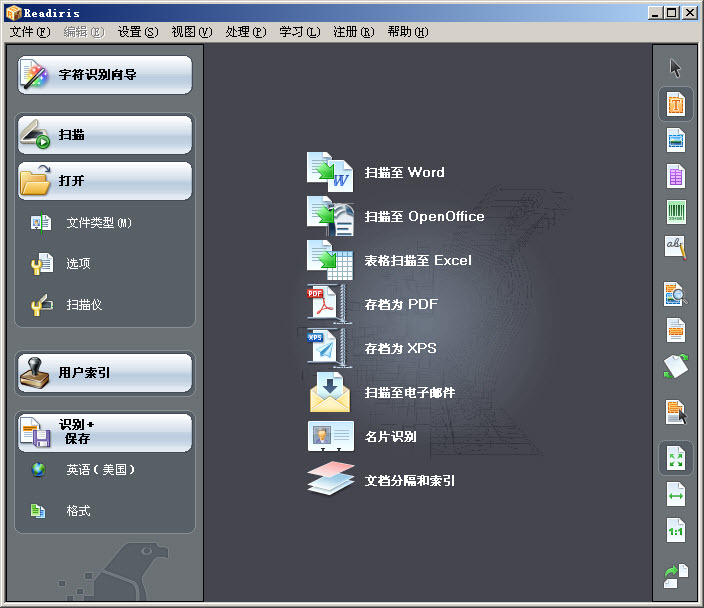The image size is (704, 608).
Task: Select 文件类型(M) option
Action: click(x=82, y=223)
